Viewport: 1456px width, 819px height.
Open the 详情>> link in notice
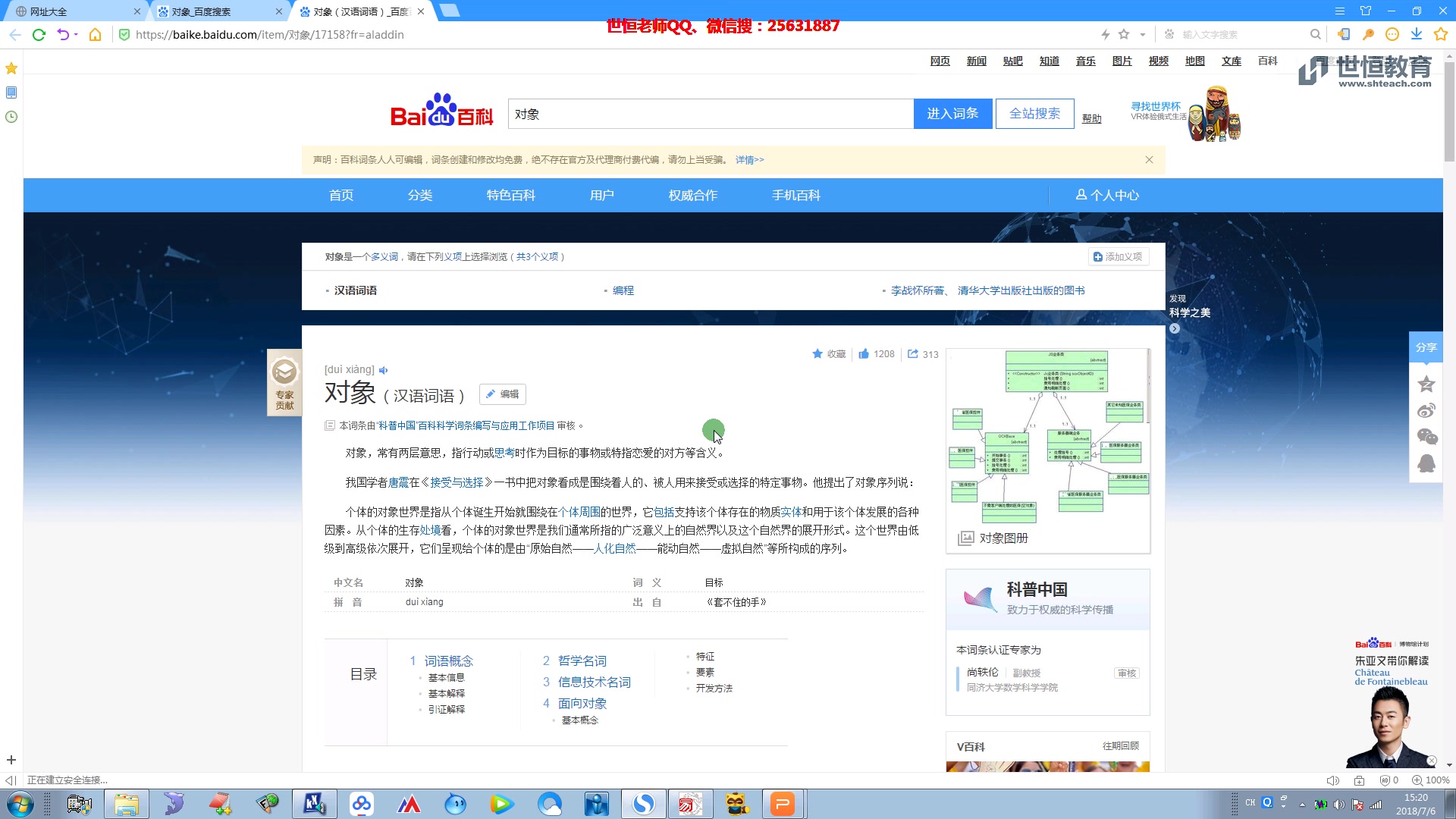click(x=749, y=160)
